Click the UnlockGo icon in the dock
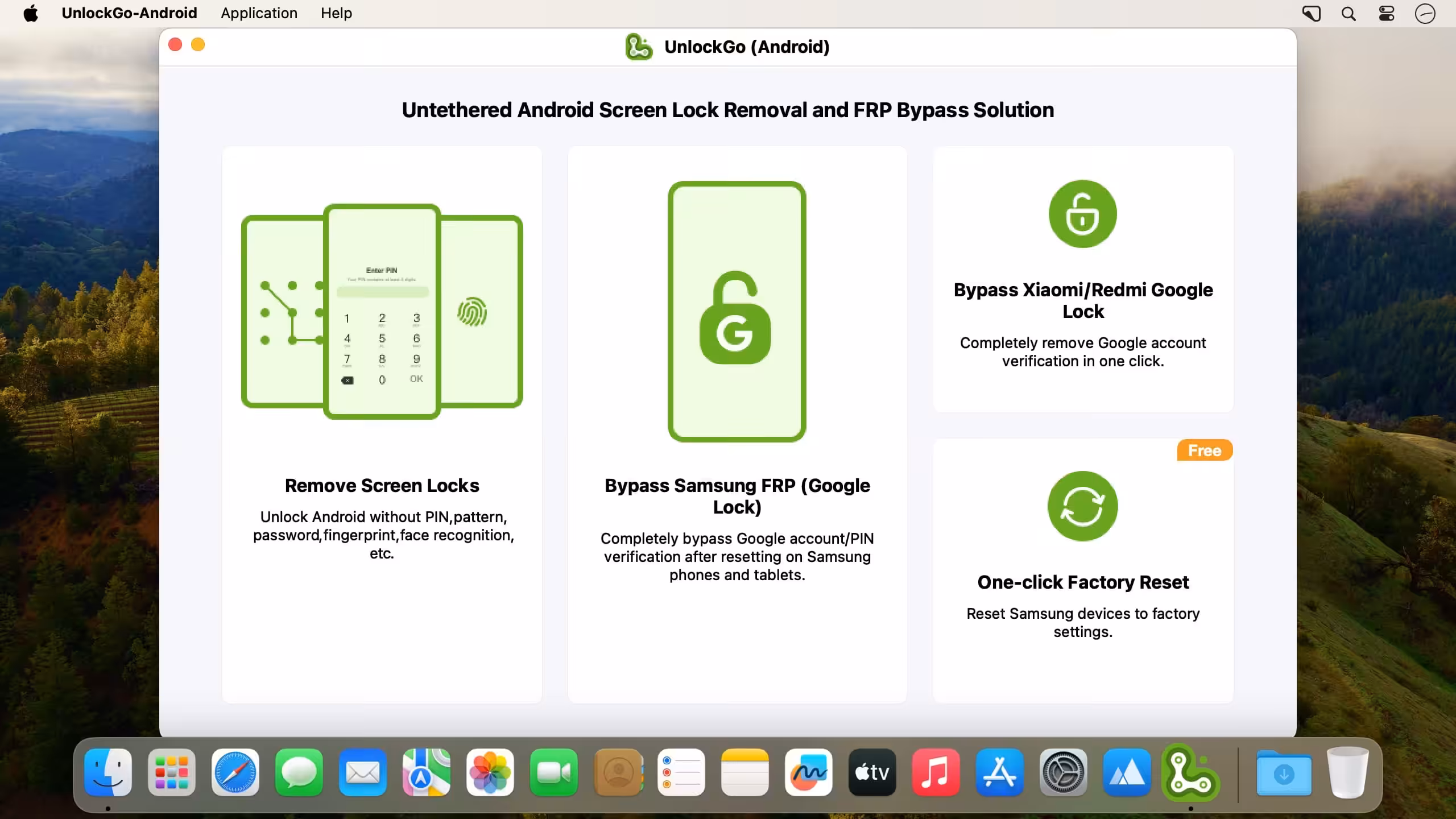 coord(1190,772)
